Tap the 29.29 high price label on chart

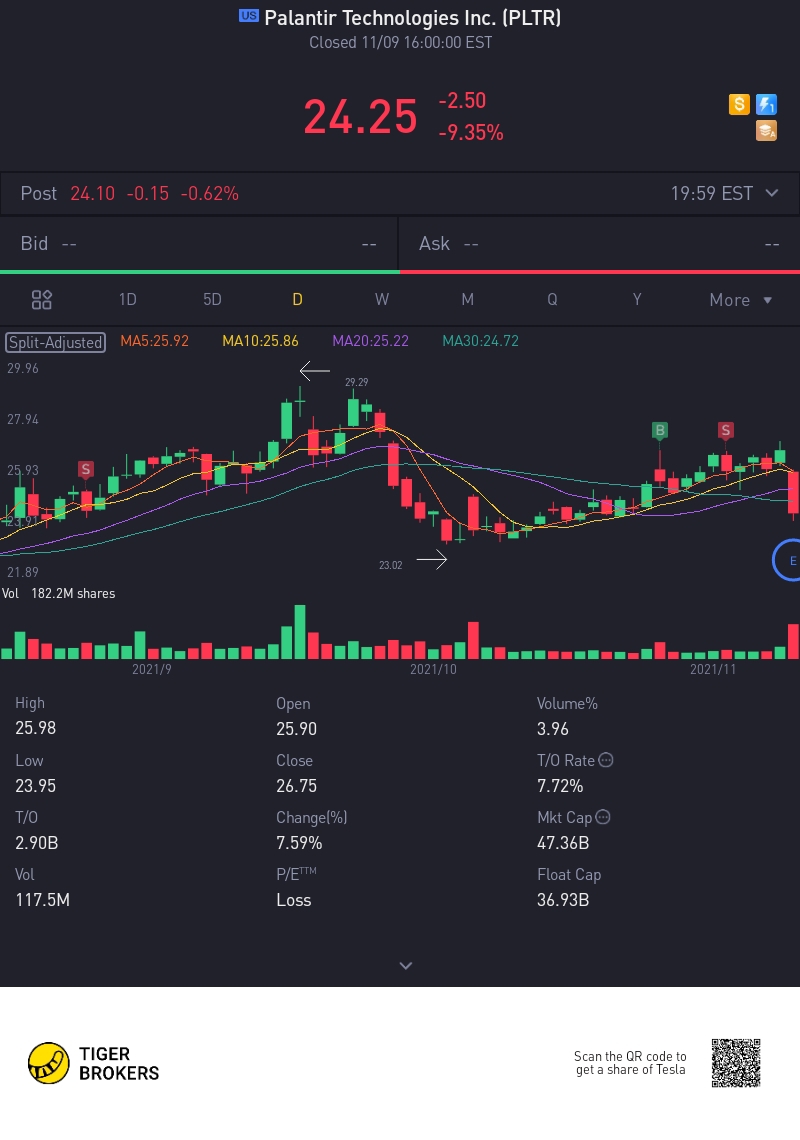click(356, 382)
